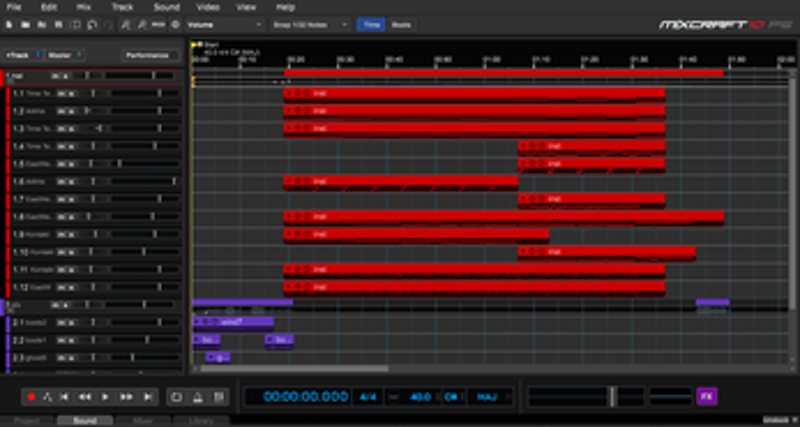Click the Rewind double-arrow button
This screenshot has width=800, height=427.
(85, 396)
